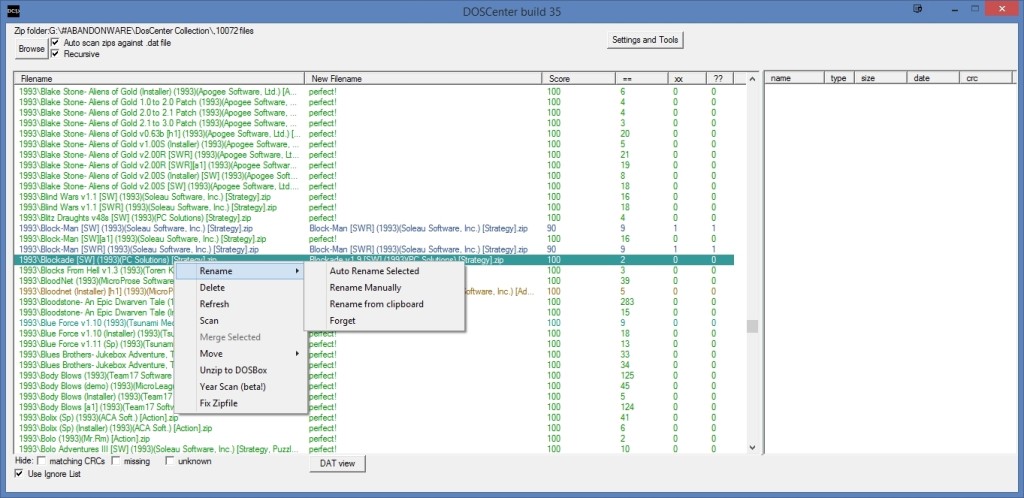Viewport: 1024px width, 498px height.
Task: Click the type column header in right panel
Action: pos(840,78)
